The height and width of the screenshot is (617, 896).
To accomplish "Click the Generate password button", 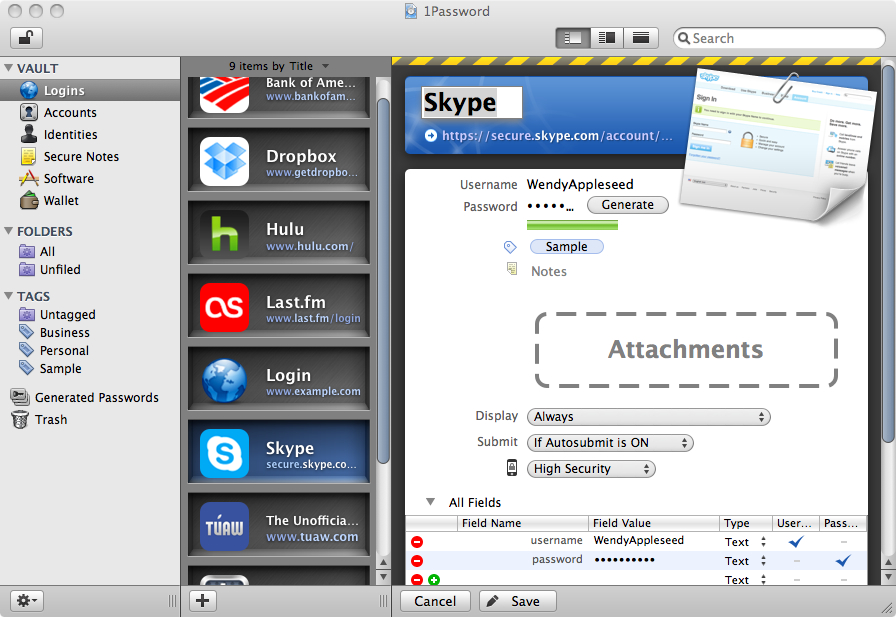I will tap(628, 204).
